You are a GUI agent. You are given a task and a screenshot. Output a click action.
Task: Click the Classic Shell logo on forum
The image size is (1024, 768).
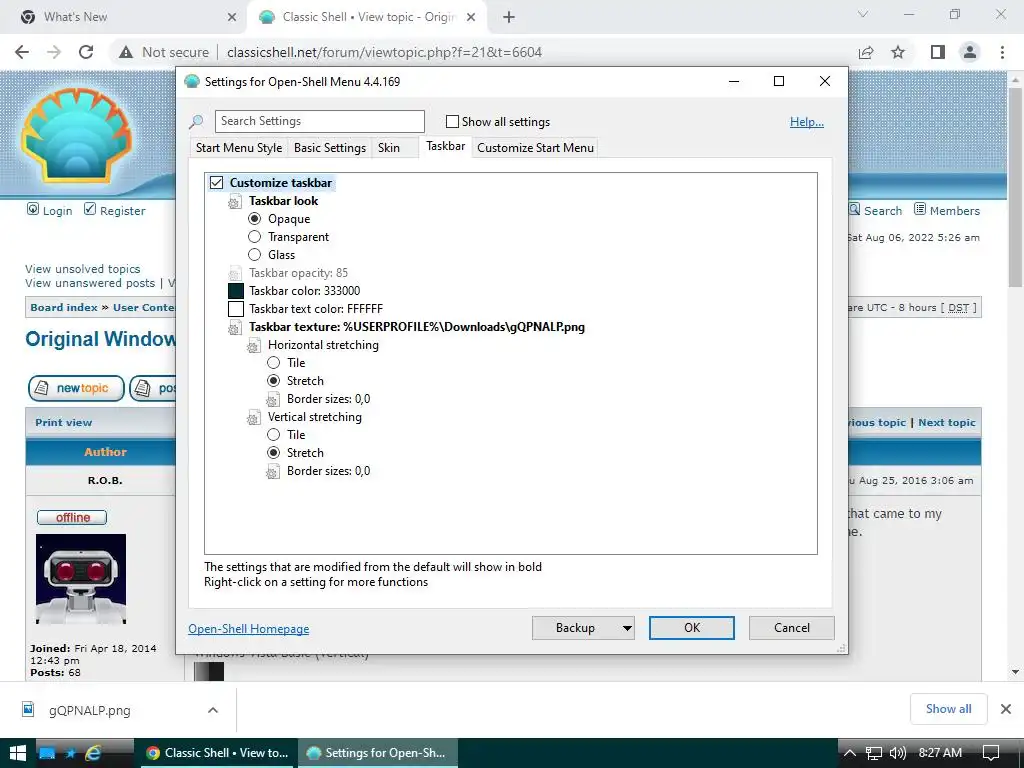(x=76, y=135)
